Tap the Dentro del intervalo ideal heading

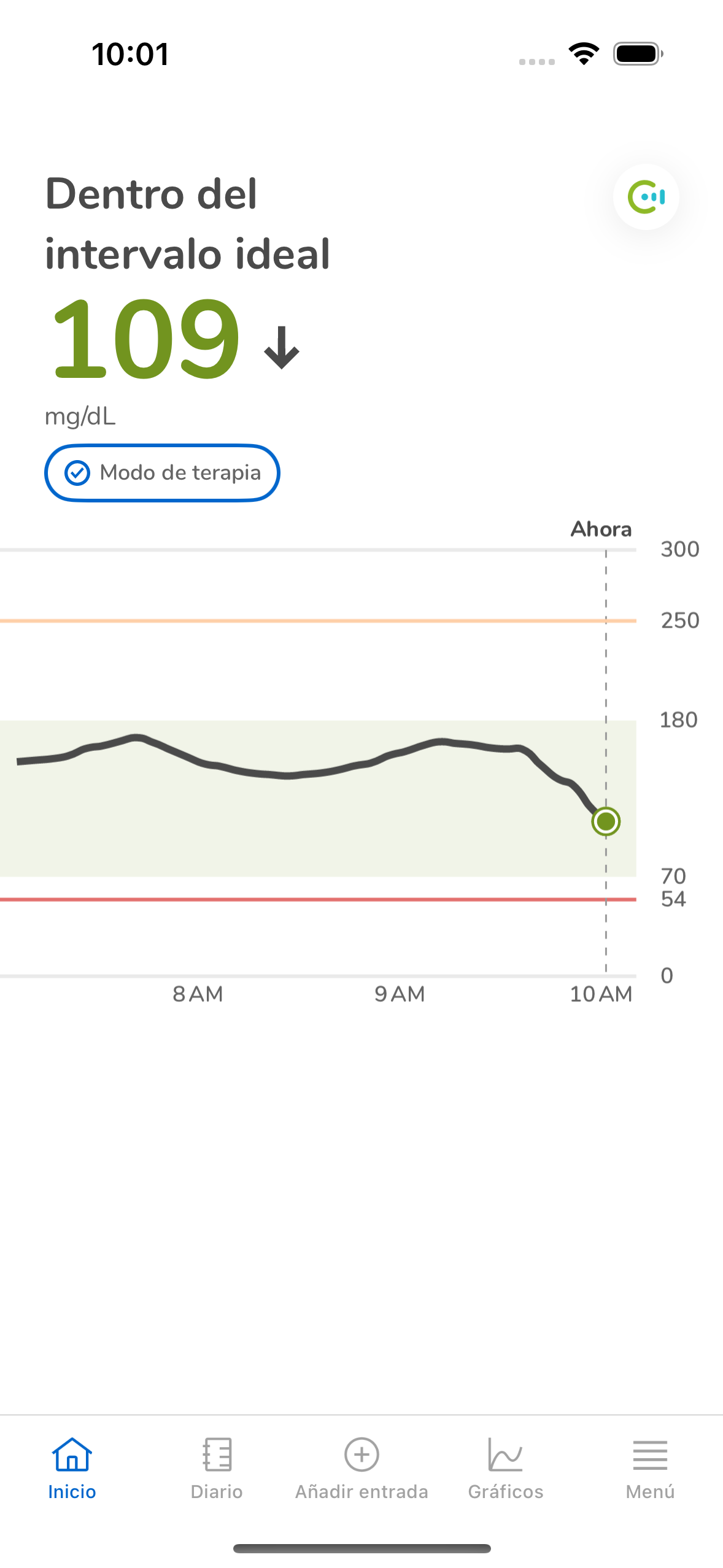tap(188, 223)
